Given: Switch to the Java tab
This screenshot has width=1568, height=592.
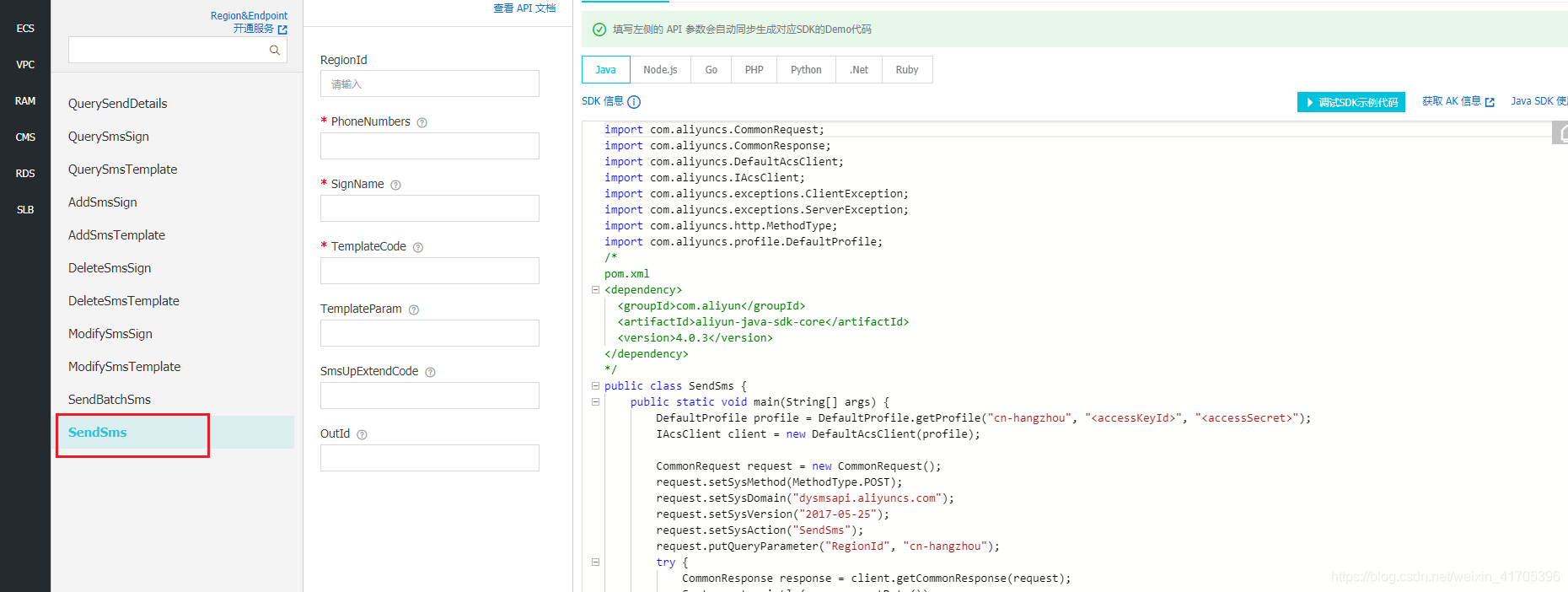Looking at the screenshot, I should [606, 70].
